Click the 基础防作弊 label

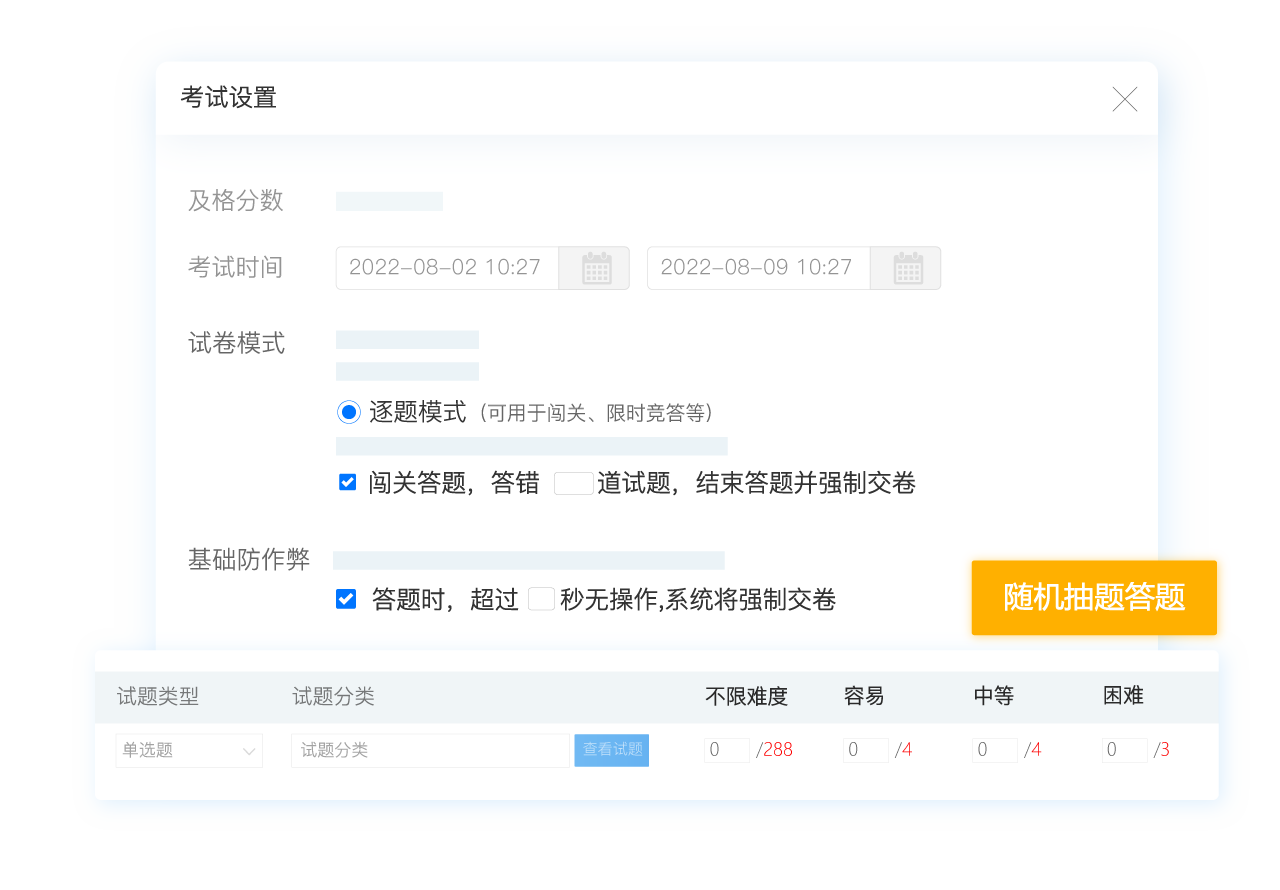(249, 559)
